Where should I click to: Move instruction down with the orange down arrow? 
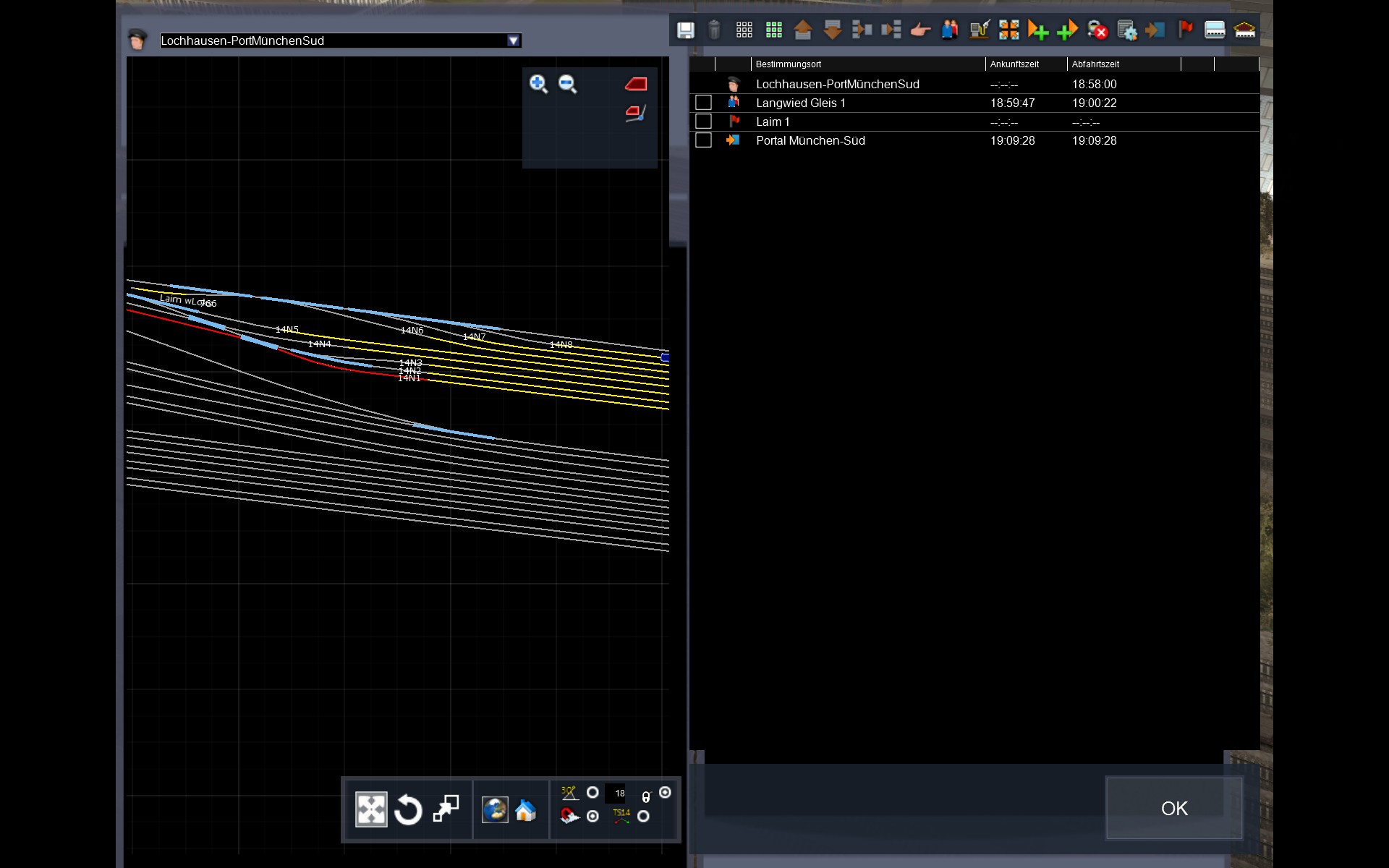[833, 30]
